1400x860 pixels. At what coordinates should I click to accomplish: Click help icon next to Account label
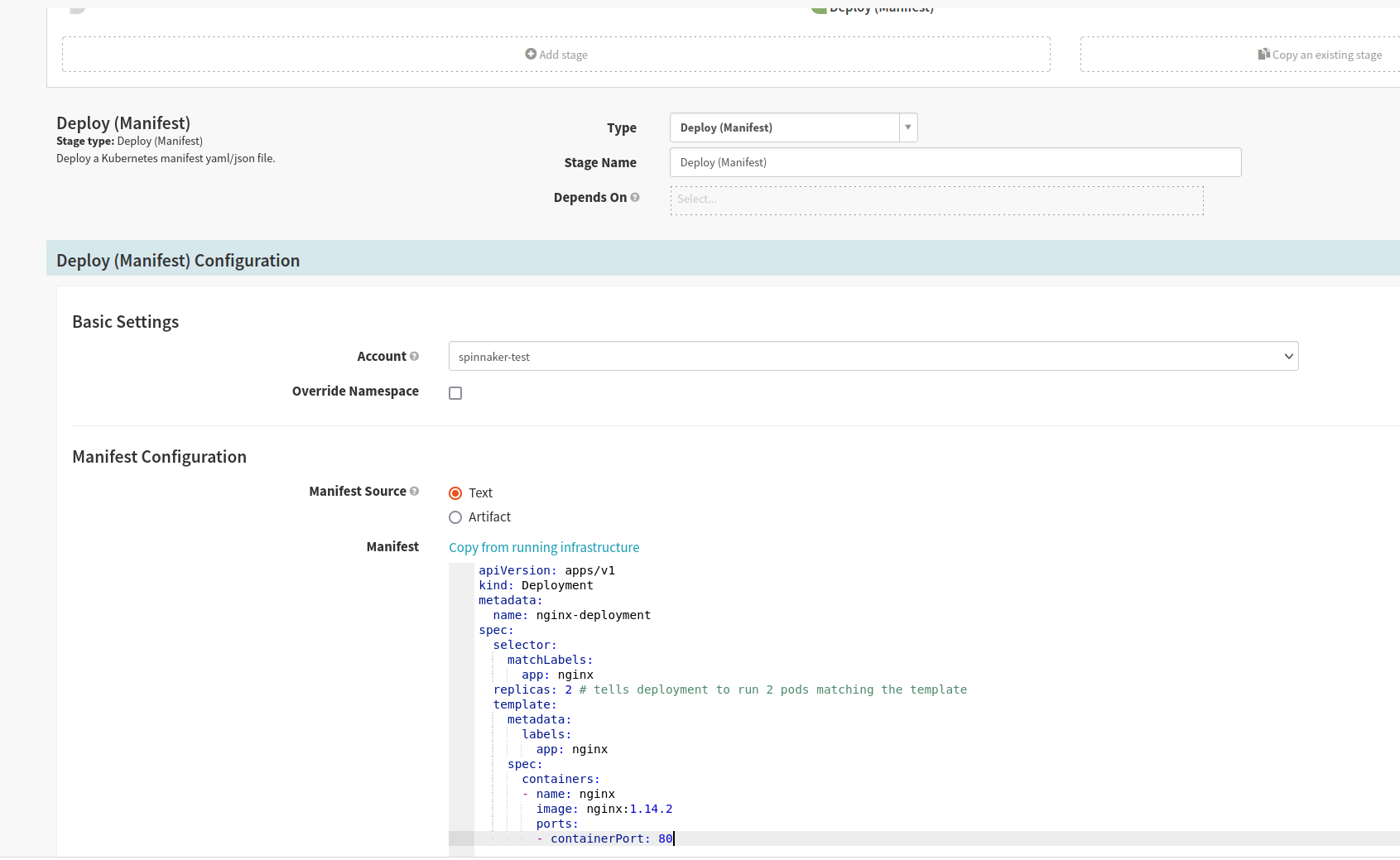414,356
